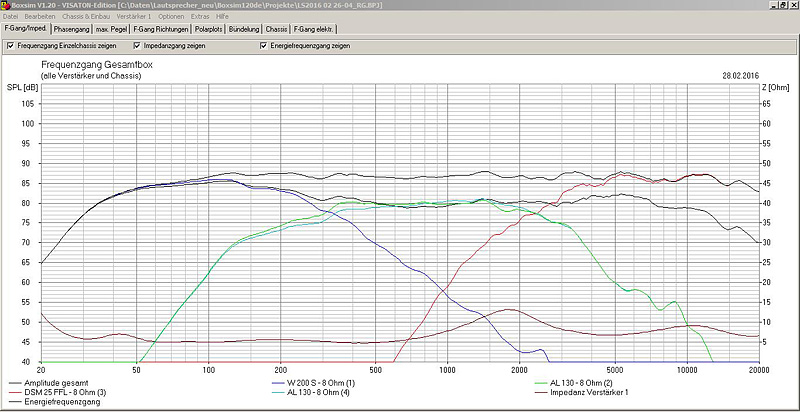Open the Optionen menu
This screenshot has height=412, width=800.
[x=171, y=17]
